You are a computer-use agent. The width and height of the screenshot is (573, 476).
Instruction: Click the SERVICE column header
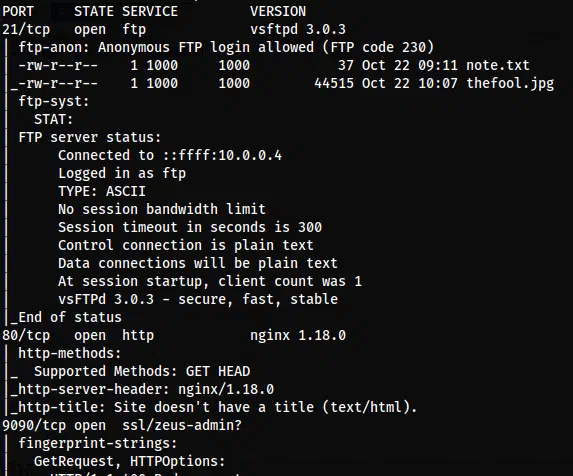(x=150, y=11)
